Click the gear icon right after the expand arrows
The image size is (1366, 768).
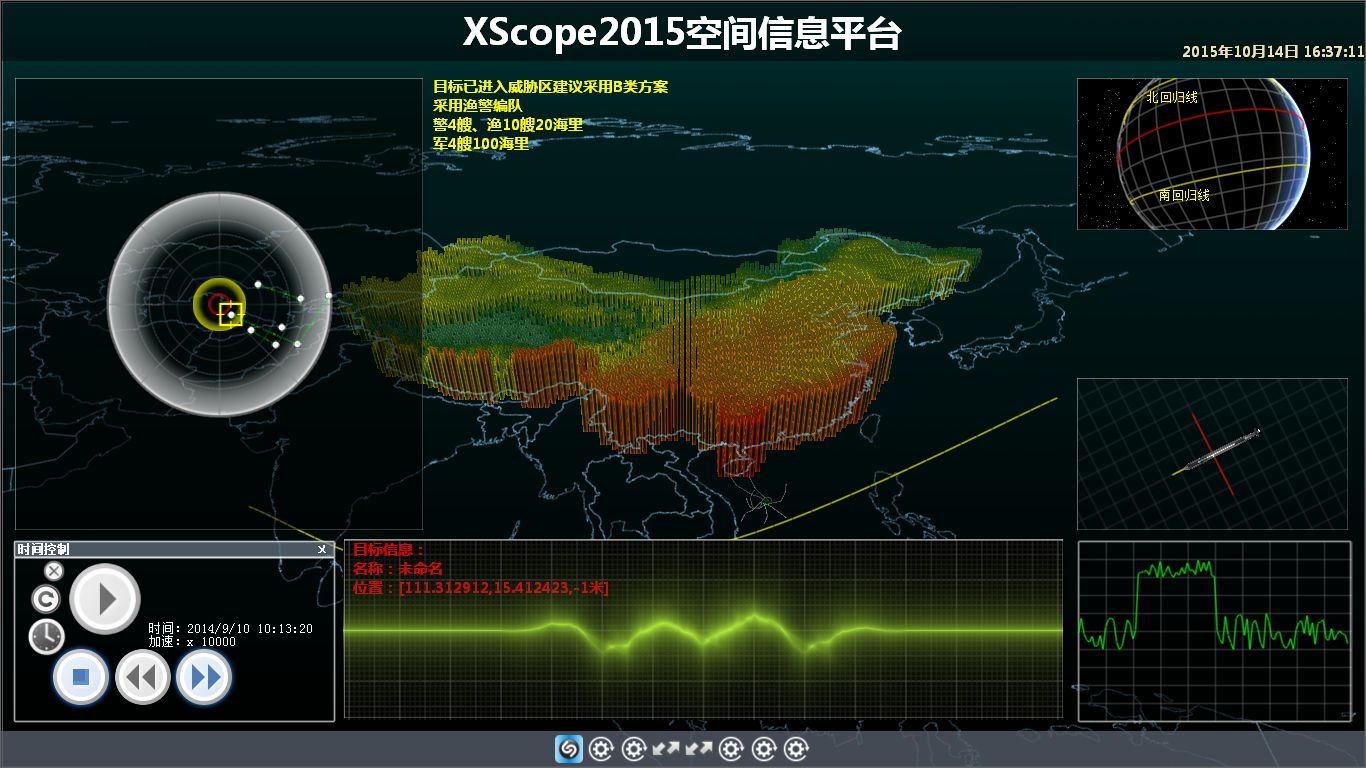[731, 749]
